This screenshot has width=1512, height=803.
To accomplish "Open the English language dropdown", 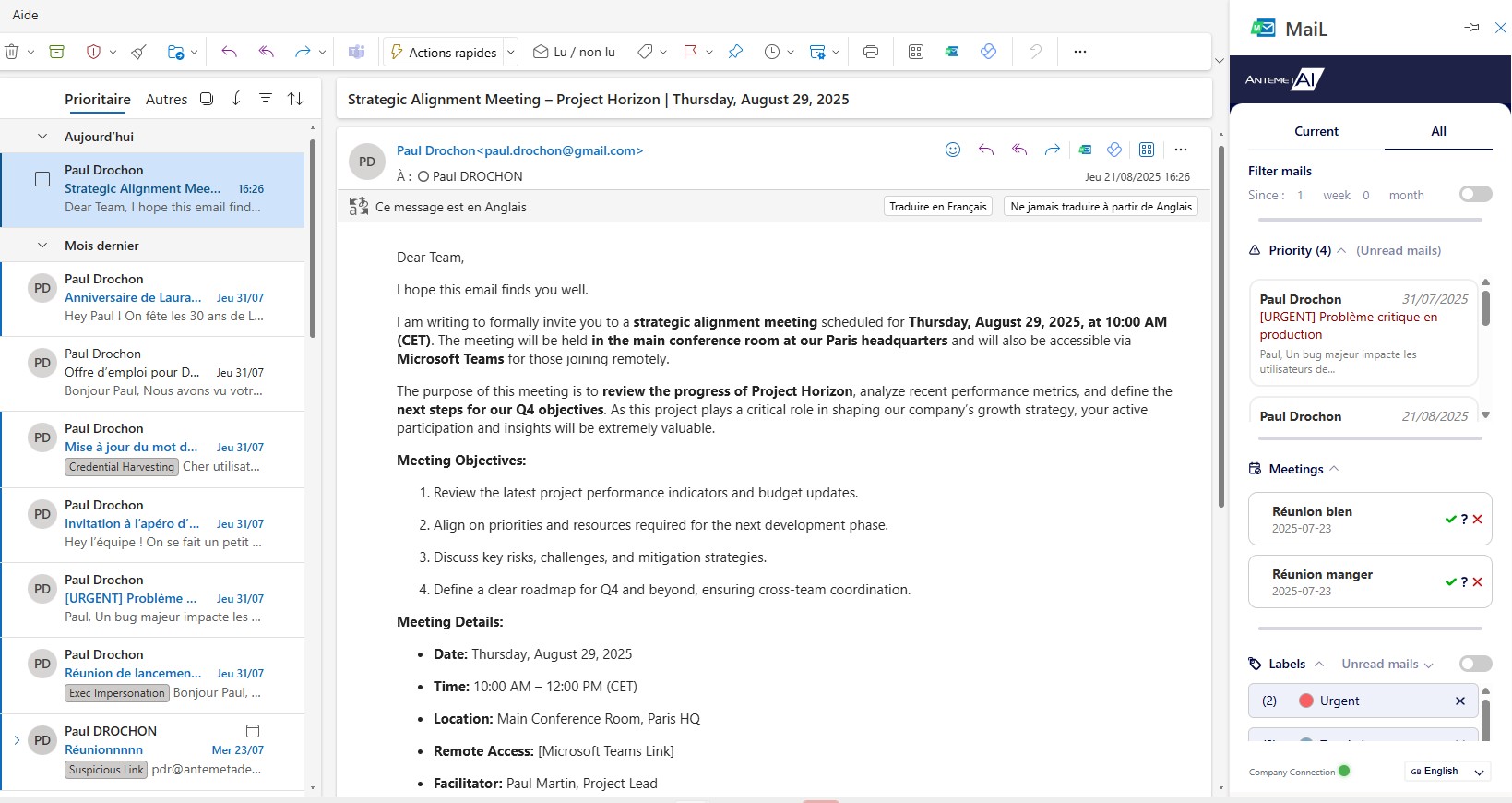I will [x=1447, y=772].
